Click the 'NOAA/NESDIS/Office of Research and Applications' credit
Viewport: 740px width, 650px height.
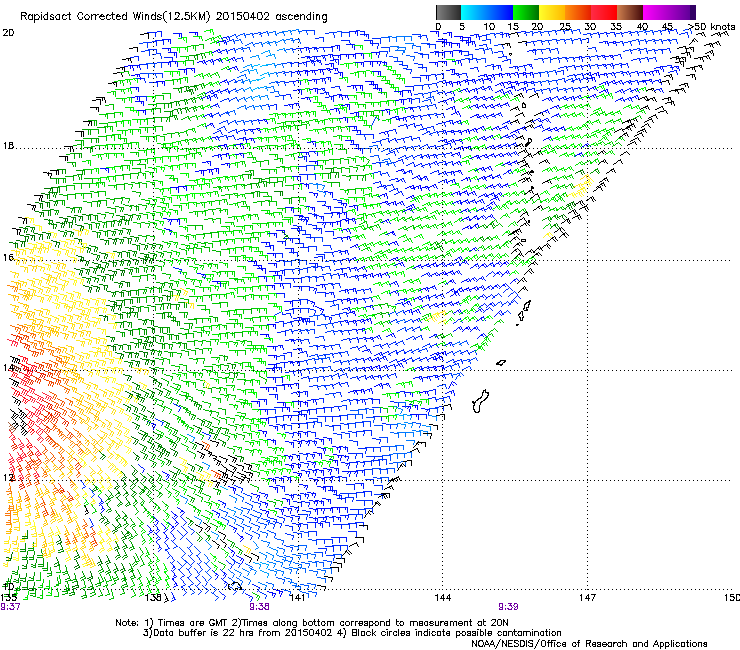pos(589,644)
